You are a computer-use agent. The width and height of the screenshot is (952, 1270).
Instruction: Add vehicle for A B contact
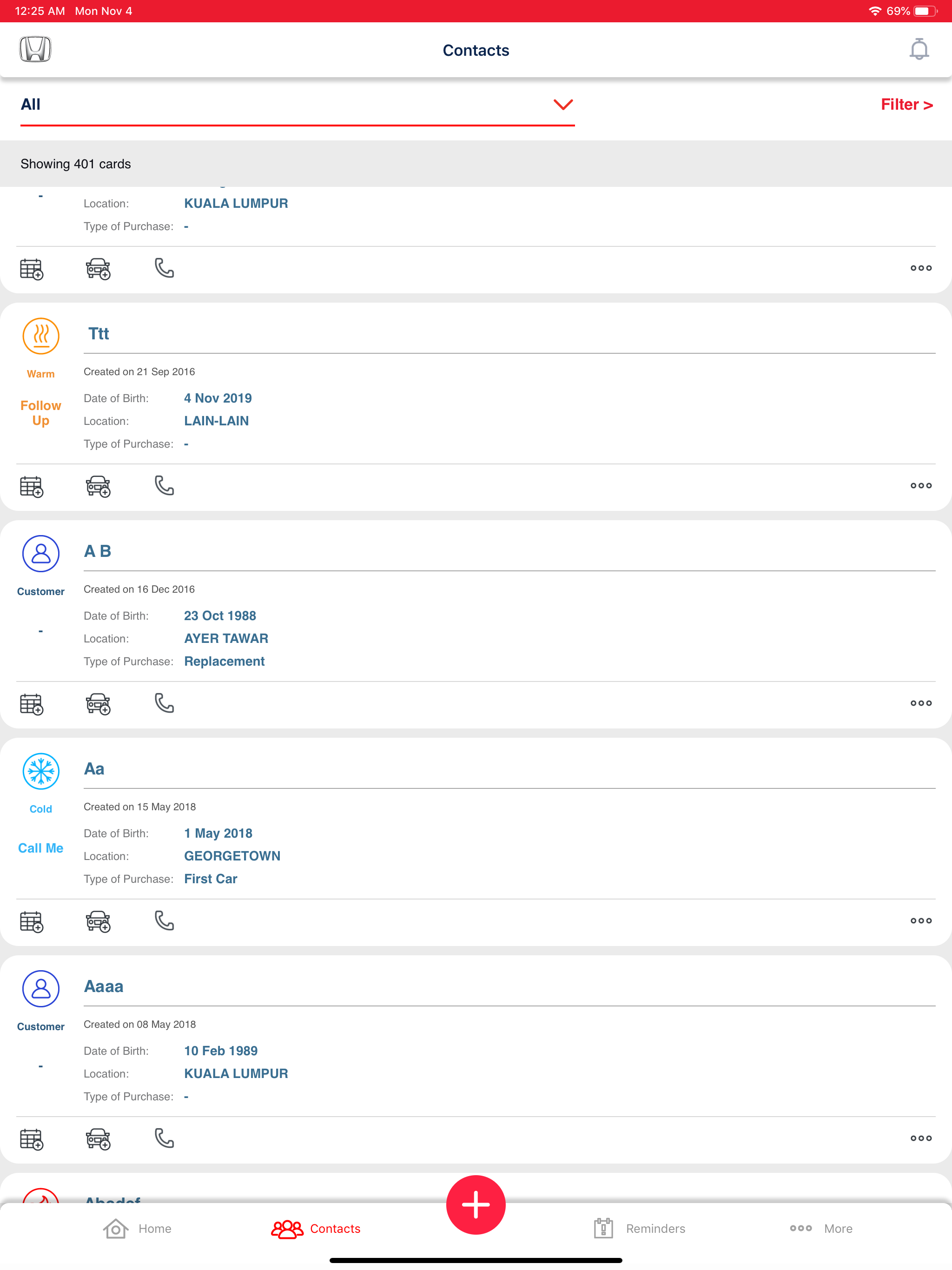coord(98,704)
